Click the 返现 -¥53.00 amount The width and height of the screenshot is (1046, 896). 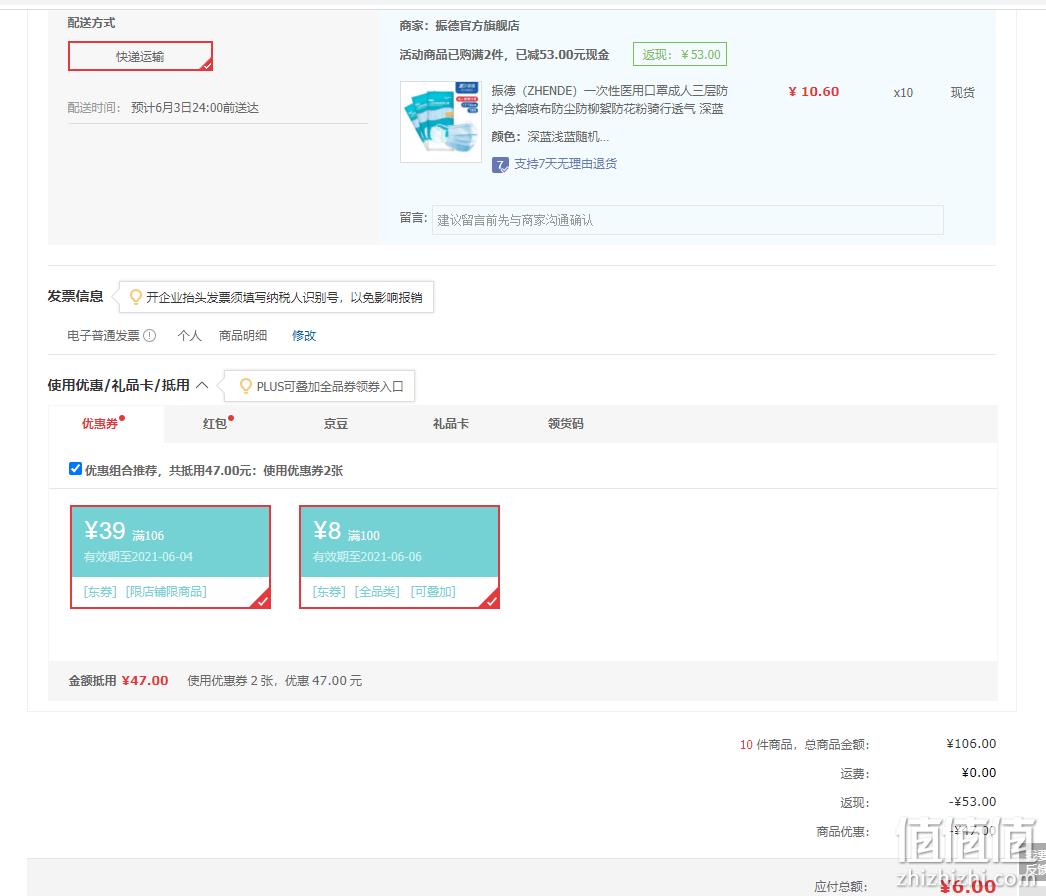[x=972, y=802]
